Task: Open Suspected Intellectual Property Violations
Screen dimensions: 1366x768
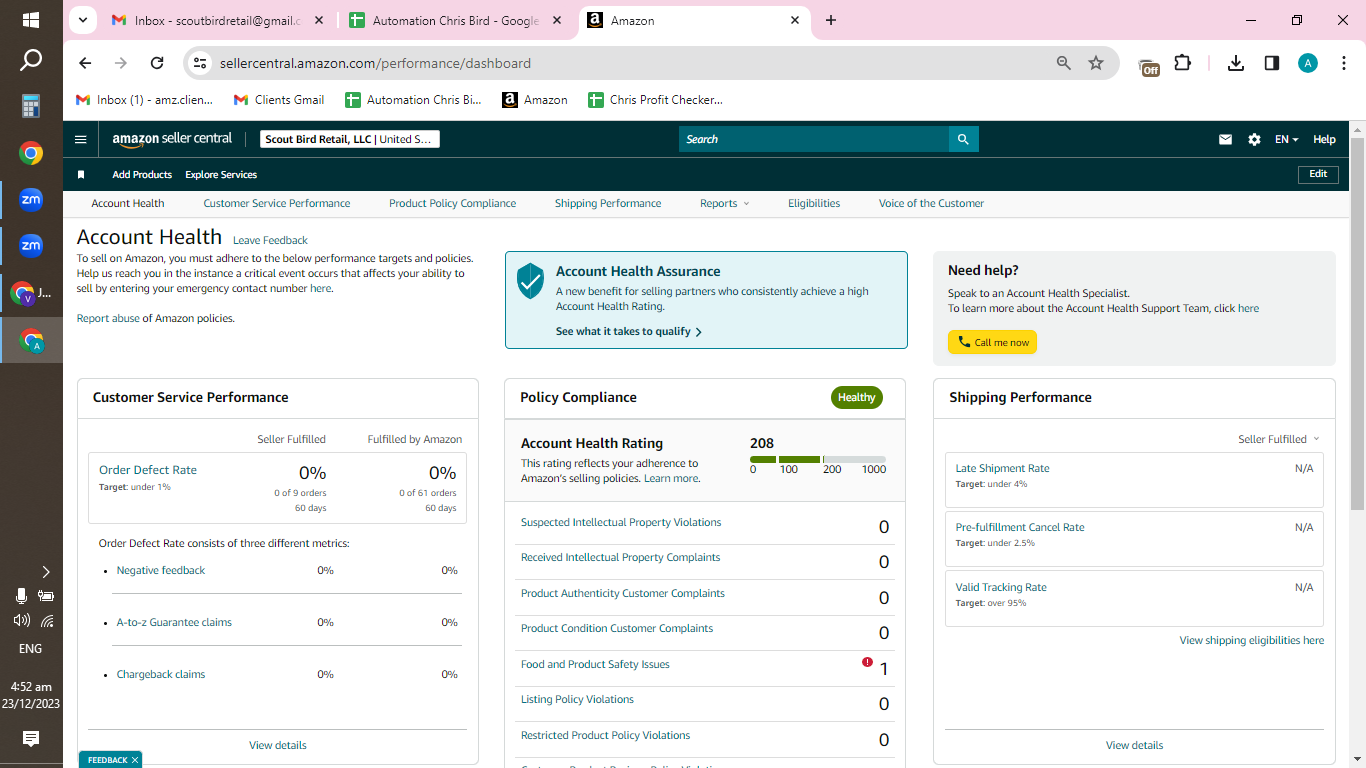Action: click(621, 522)
